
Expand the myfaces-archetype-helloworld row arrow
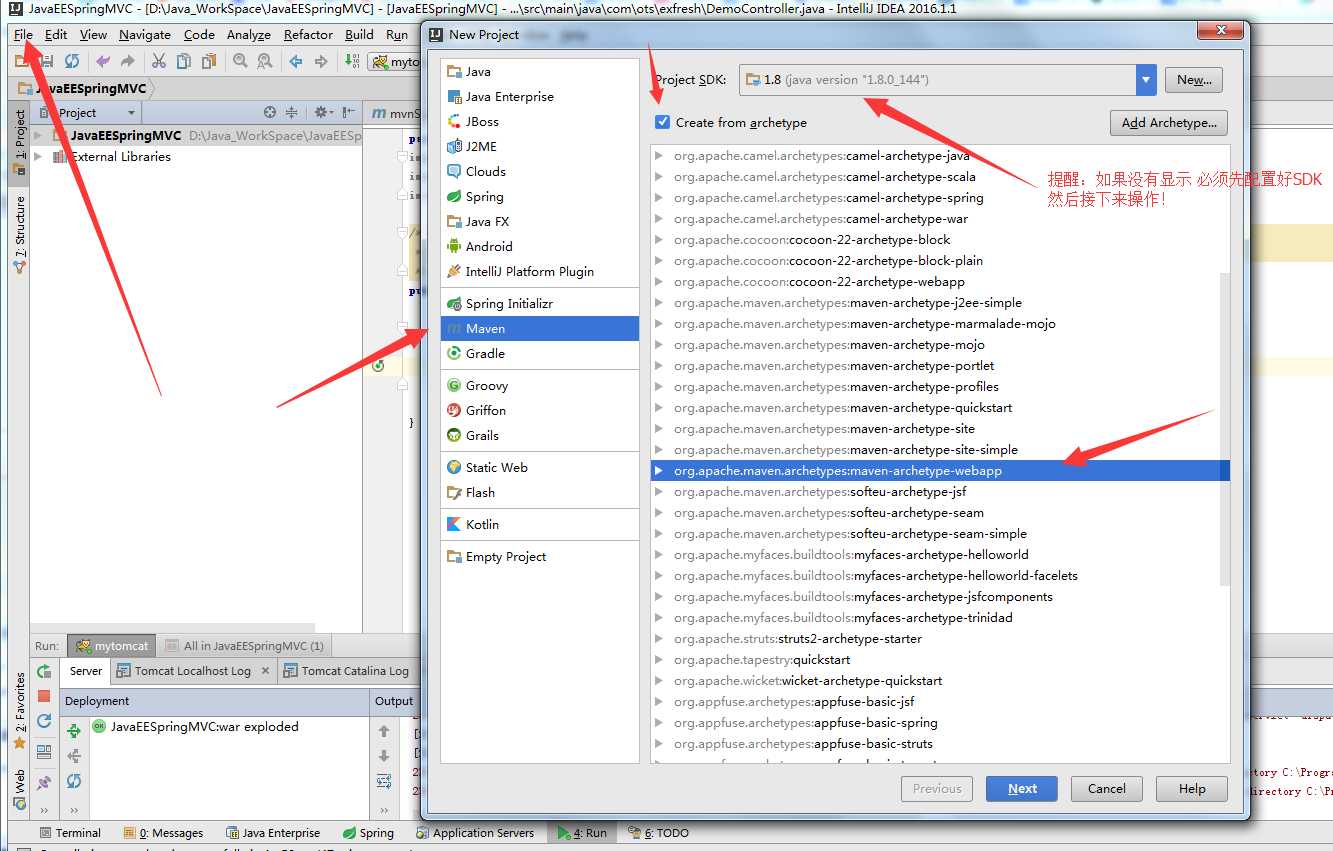[x=658, y=555]
